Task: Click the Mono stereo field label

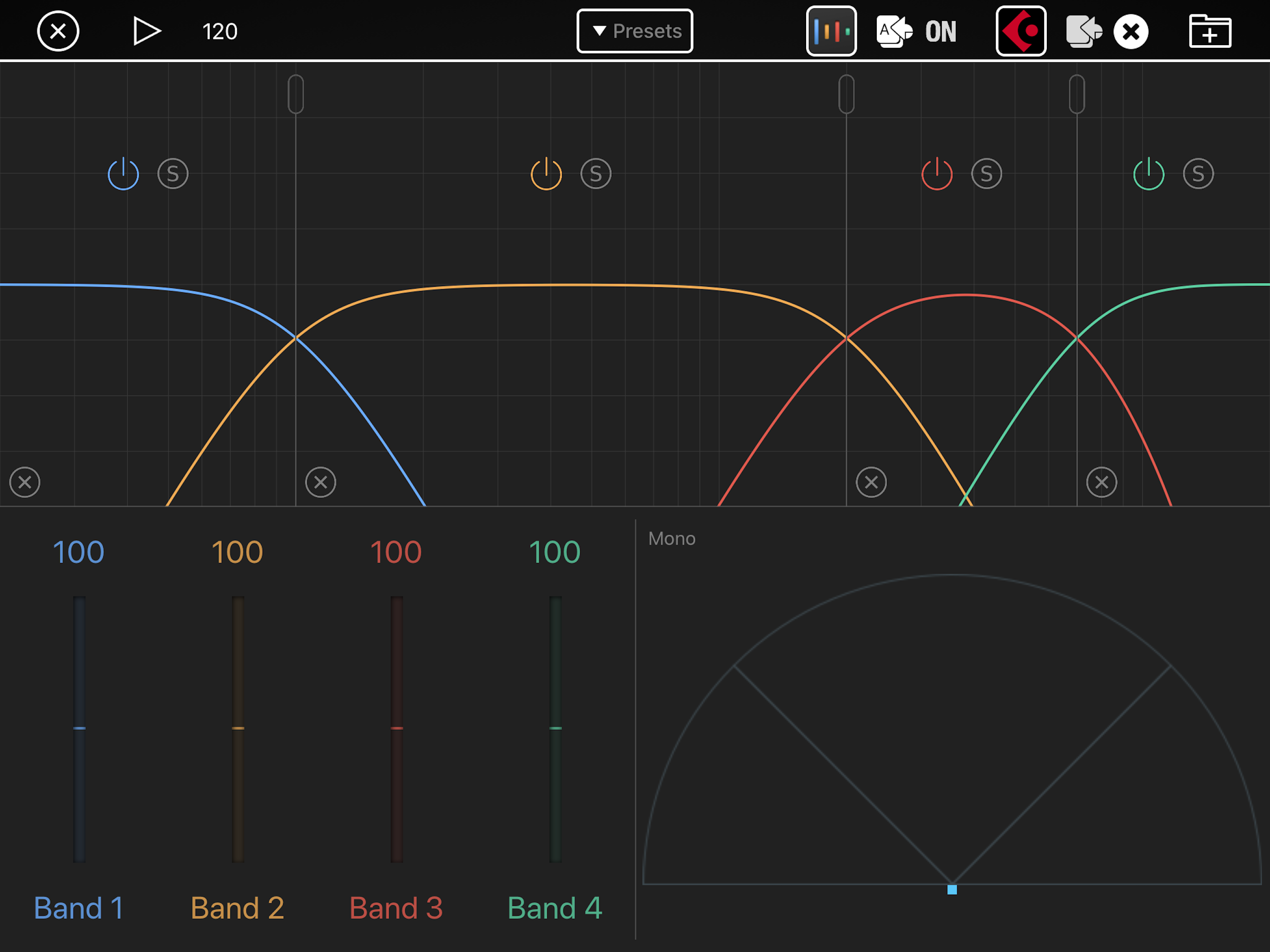Action: pyautogui.click(x=671, y=539)
